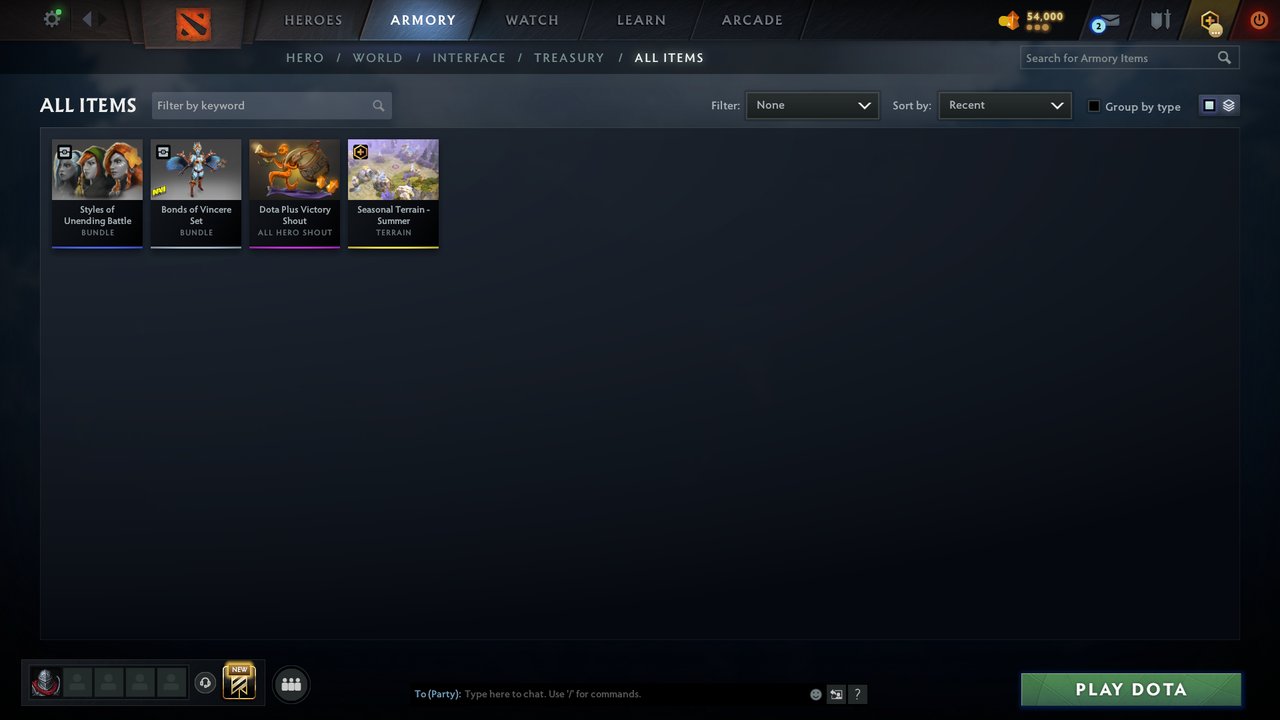This screenshot has width=1280, height=720.
Task: Open the WATCH main tab
Action: [x=532, y=20]
